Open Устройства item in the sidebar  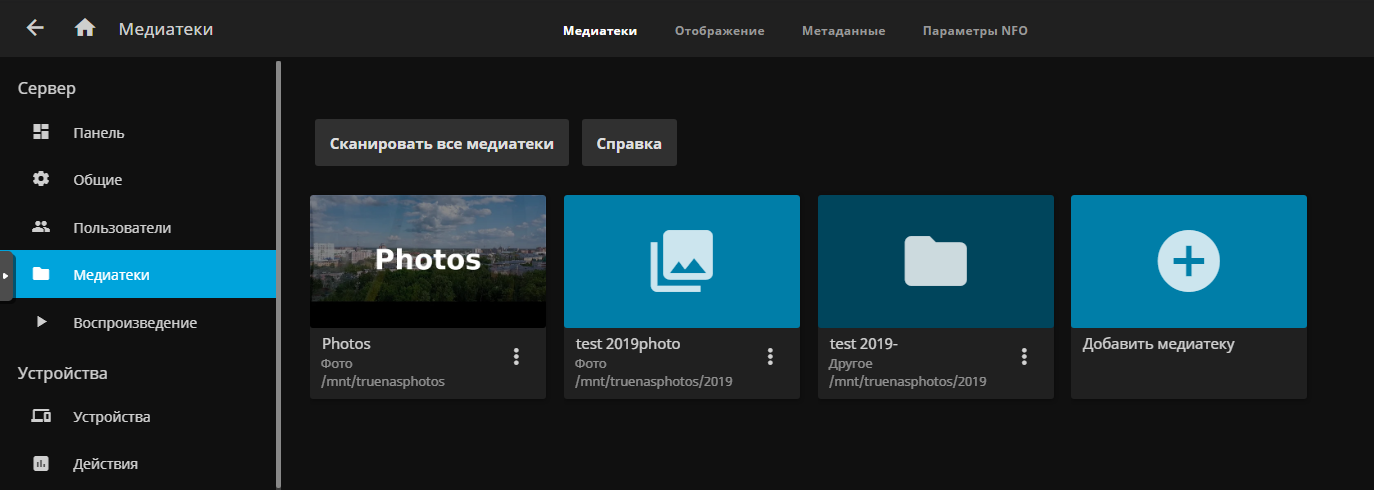click(111, 417)
